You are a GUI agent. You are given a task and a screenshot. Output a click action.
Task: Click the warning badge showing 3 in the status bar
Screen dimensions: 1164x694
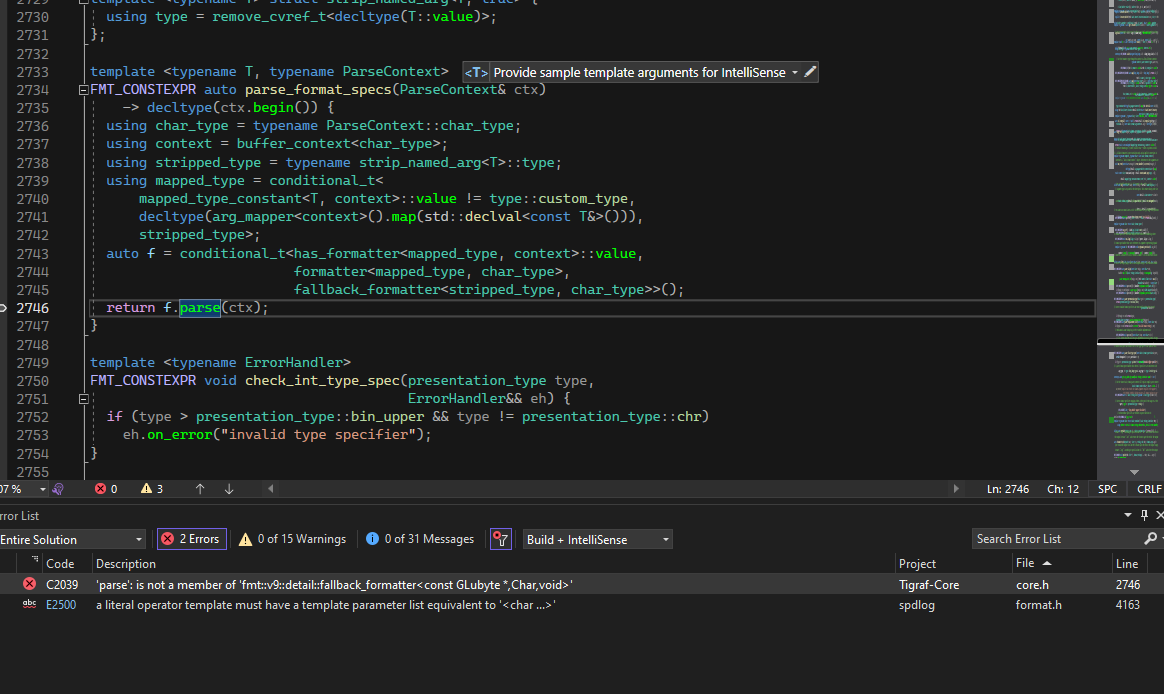coord(148,489)
